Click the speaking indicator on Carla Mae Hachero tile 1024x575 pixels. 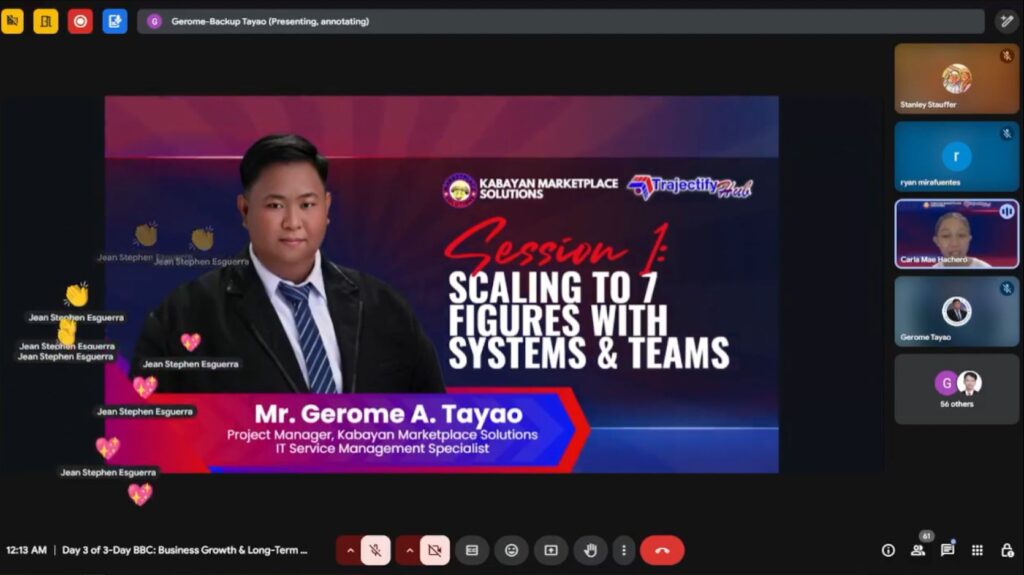click(x=1007, y=211)
